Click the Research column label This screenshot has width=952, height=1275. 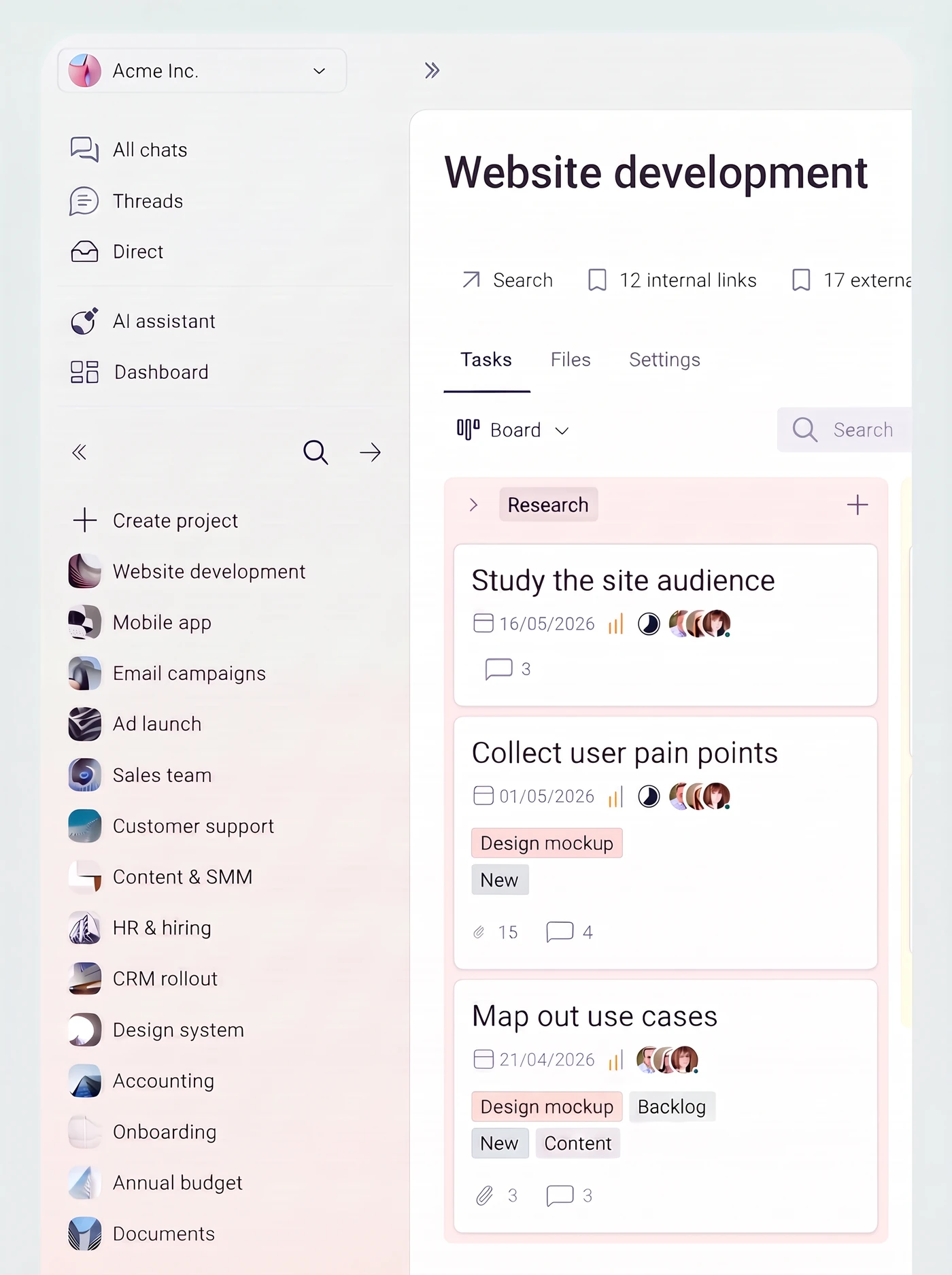(548, 505)
